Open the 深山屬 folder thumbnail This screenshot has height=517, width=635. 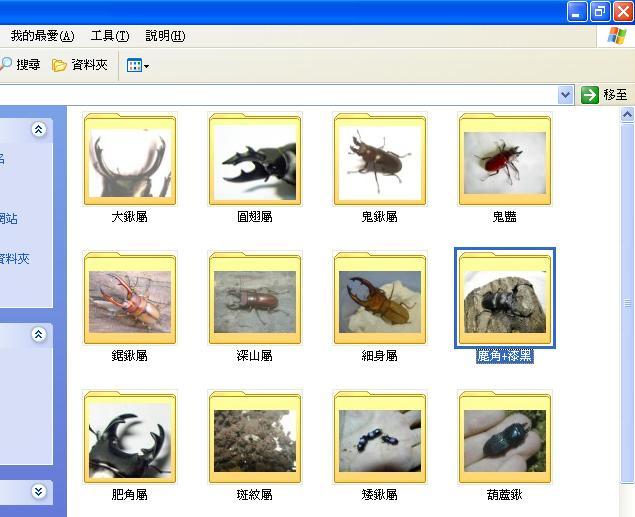255,298
